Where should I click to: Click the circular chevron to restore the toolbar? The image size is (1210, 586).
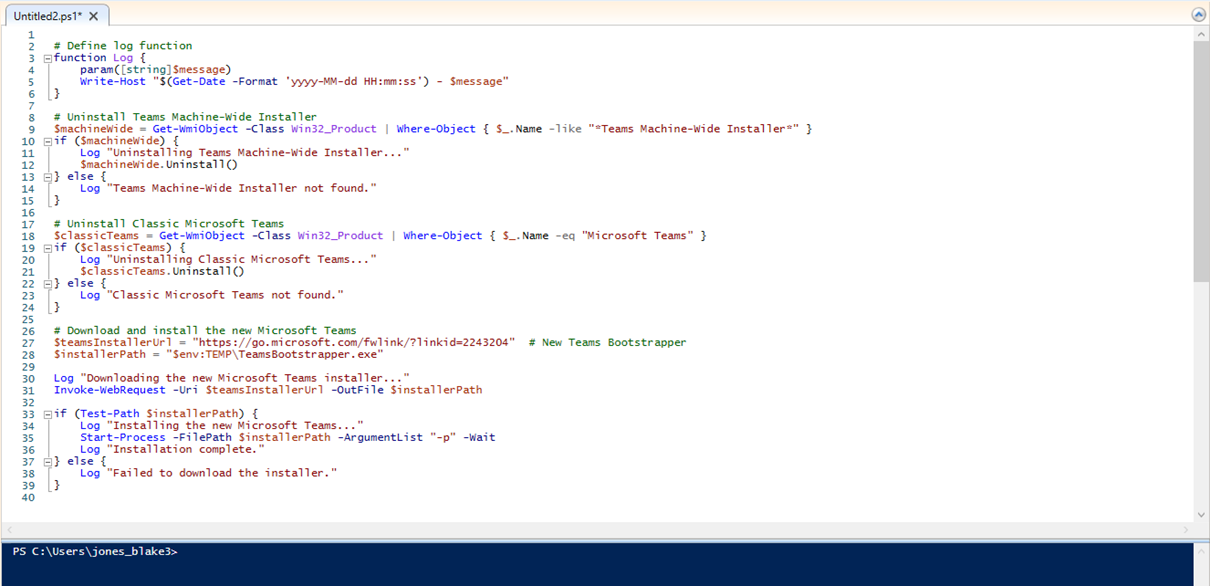point(1198,14)
